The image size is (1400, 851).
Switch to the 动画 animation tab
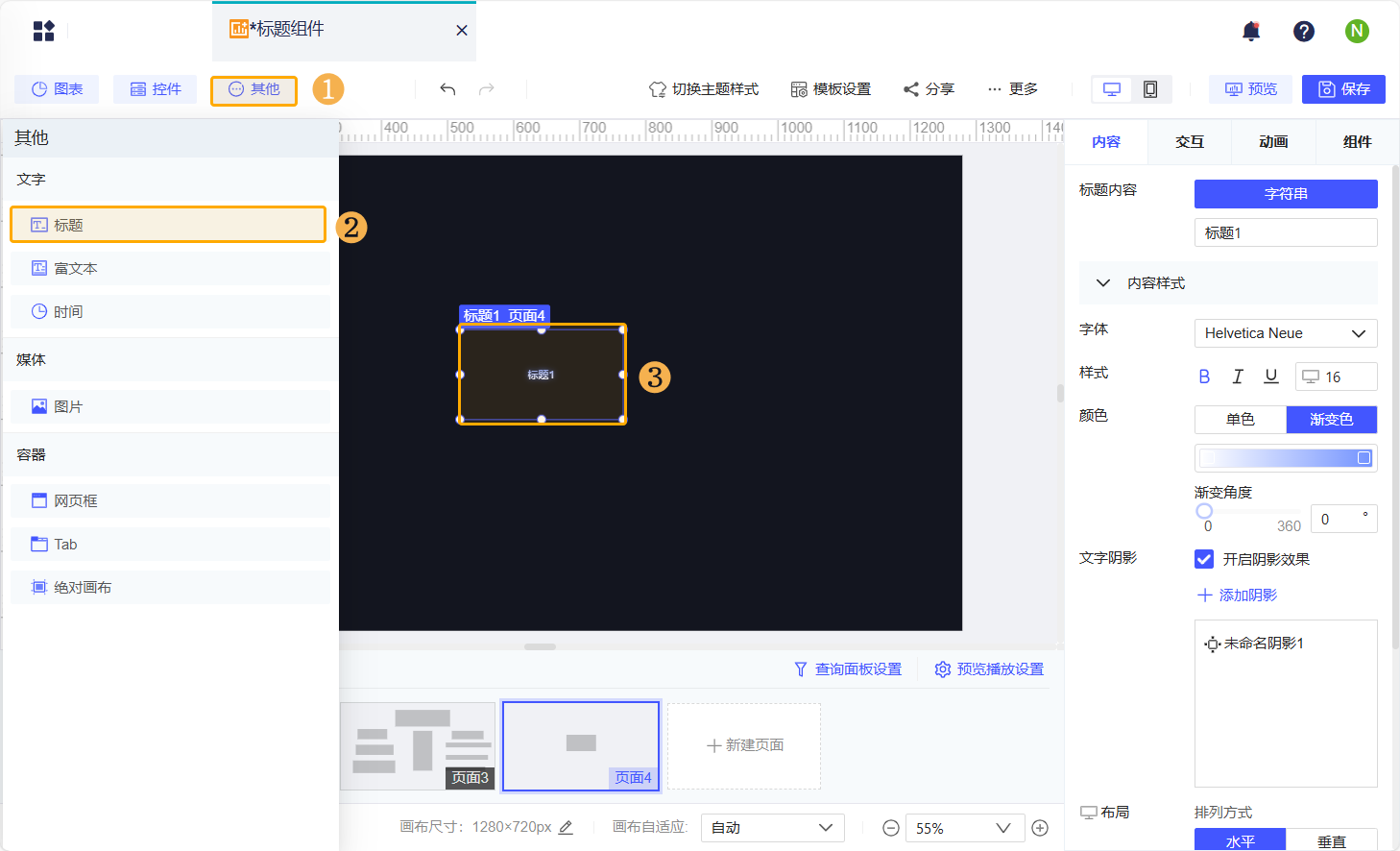[1273, 142]
